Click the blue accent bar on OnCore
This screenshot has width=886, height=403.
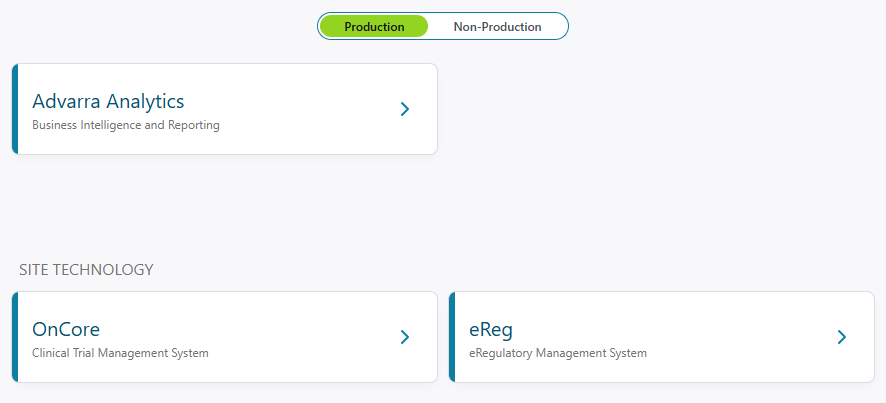pyautogui.click(x=15, y=337)
